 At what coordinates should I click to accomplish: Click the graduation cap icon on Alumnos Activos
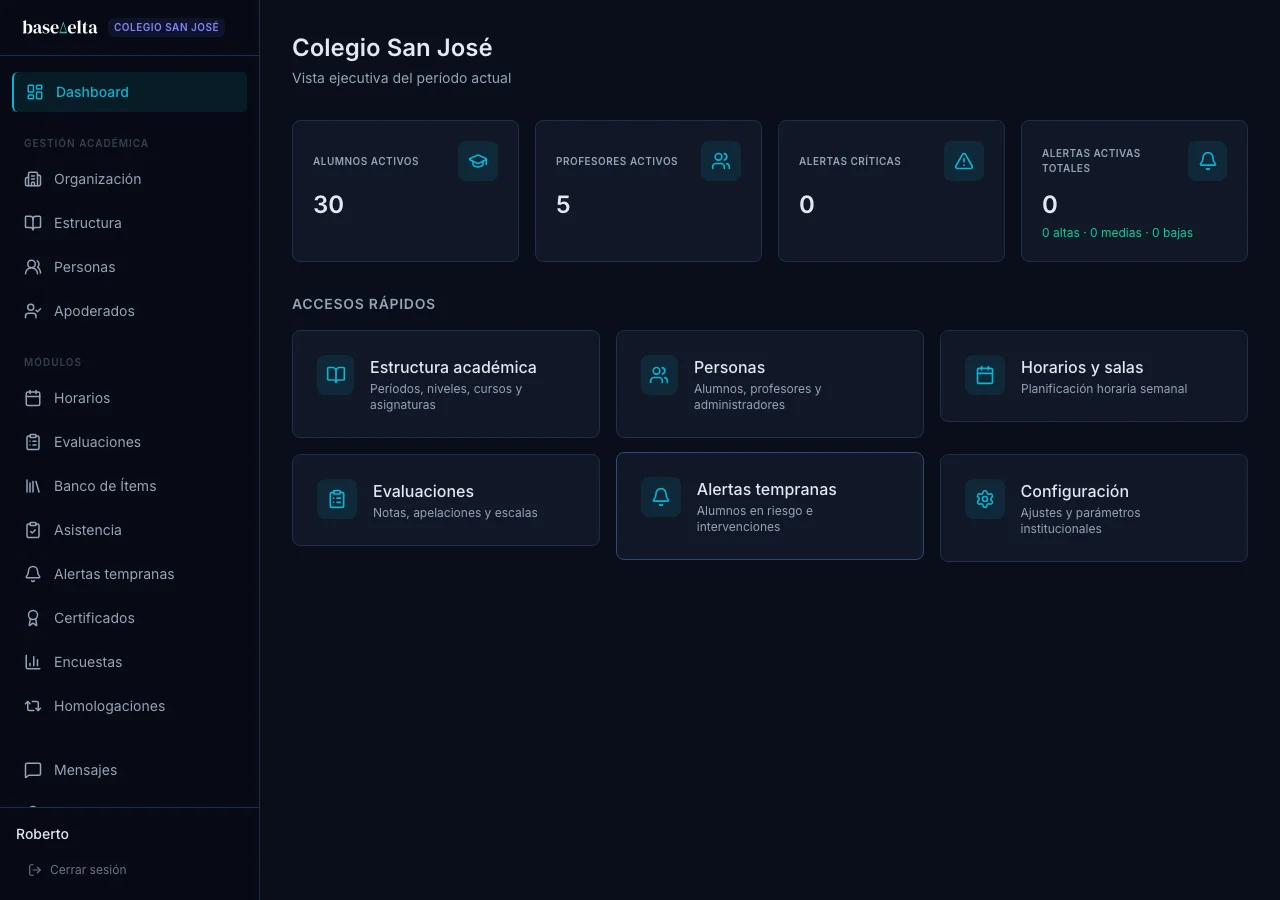point(478,161)
